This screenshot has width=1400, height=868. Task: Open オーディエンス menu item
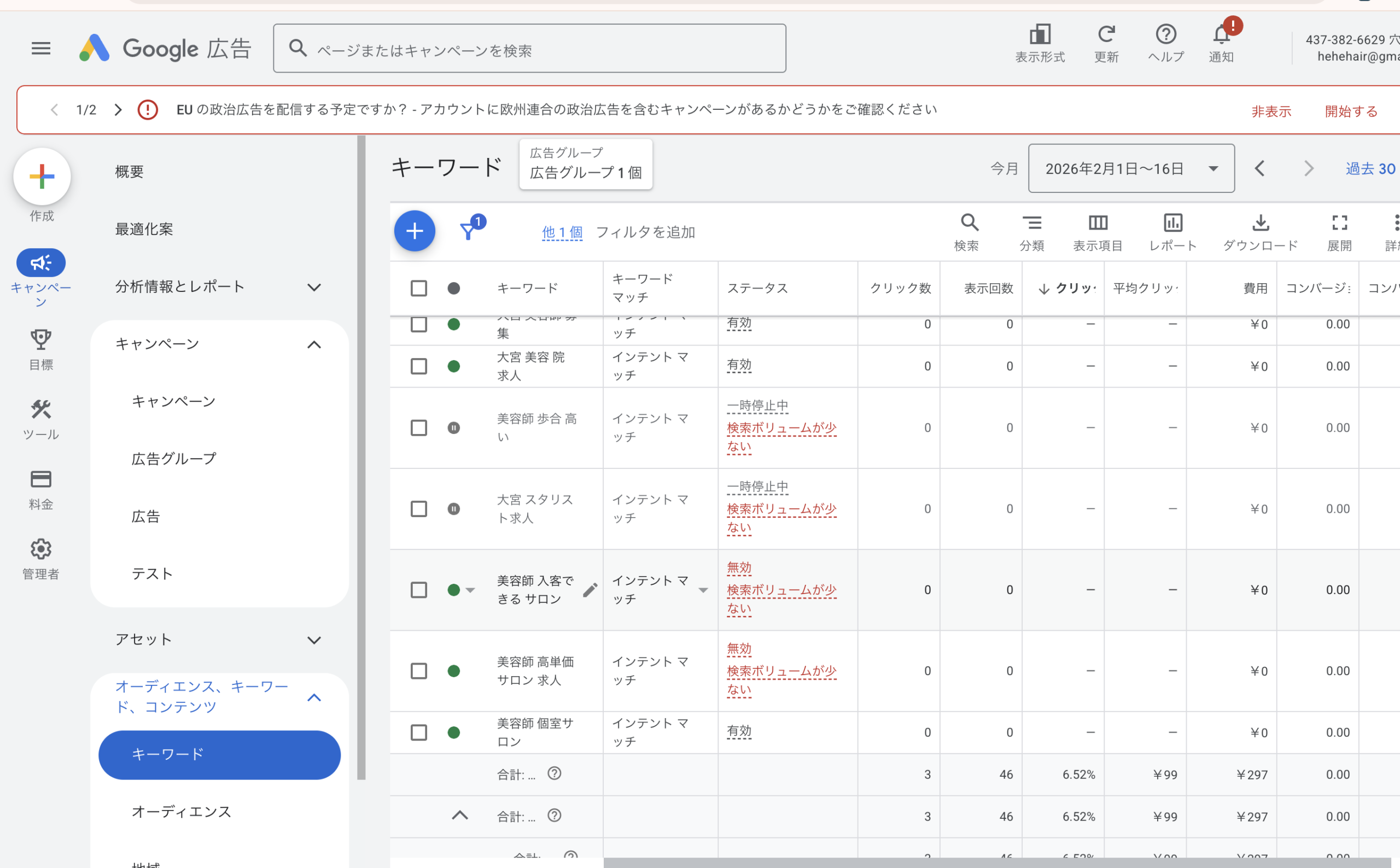point(181,811)
